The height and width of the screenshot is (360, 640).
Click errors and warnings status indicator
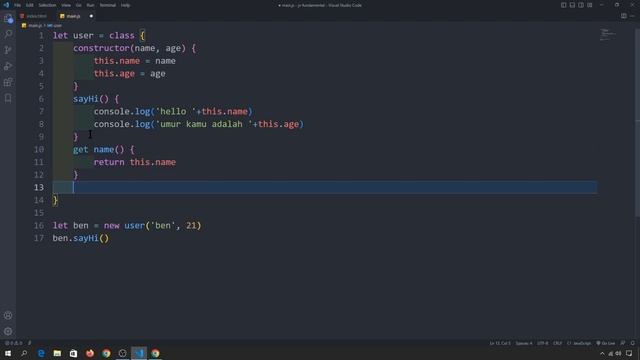point(13,343)
